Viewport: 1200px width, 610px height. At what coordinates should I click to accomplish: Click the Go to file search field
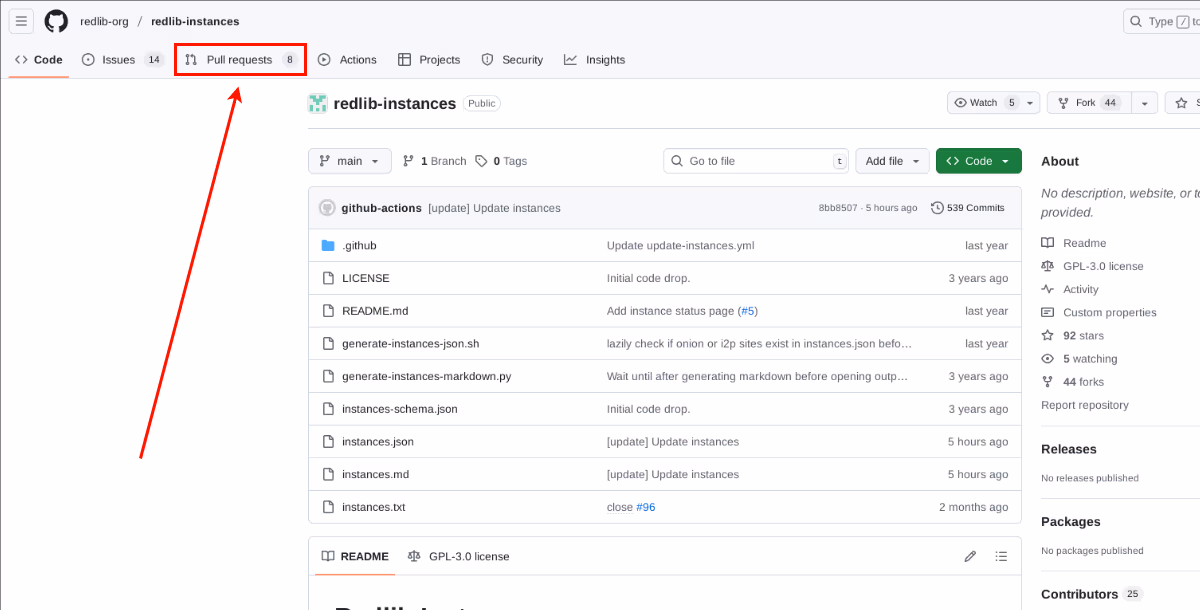(x=755, y=161)
